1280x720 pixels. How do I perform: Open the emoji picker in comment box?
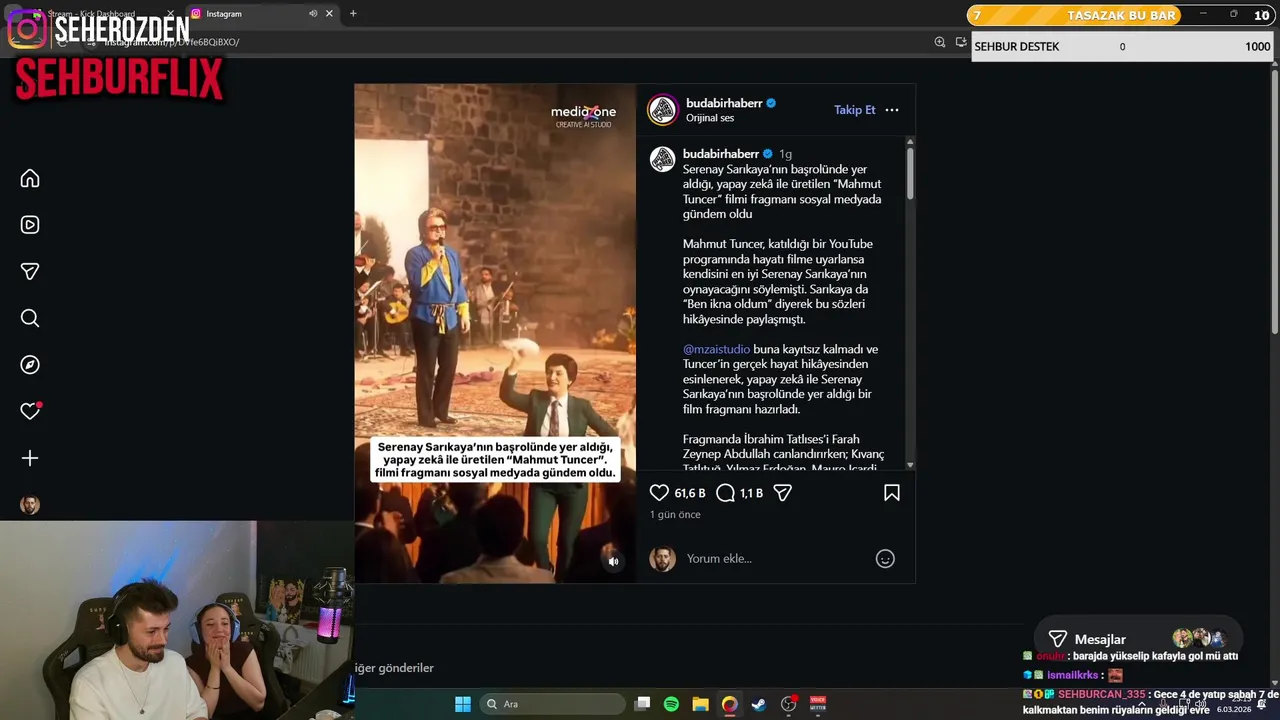click(x=885, y=559)
